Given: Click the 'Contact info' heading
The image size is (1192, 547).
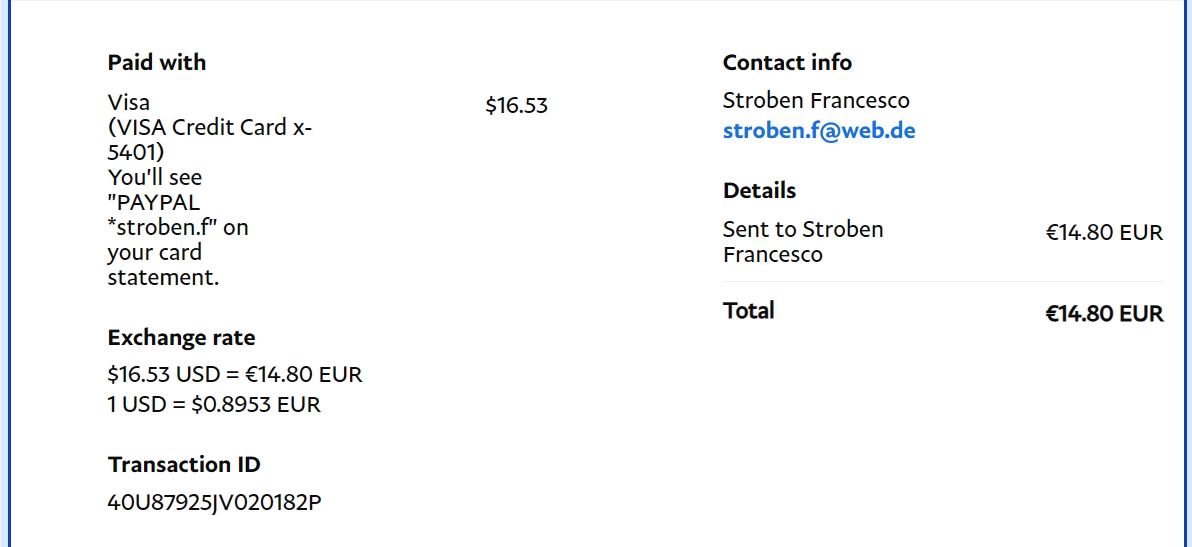Looking at the screenshot, I should pos(787,62).
